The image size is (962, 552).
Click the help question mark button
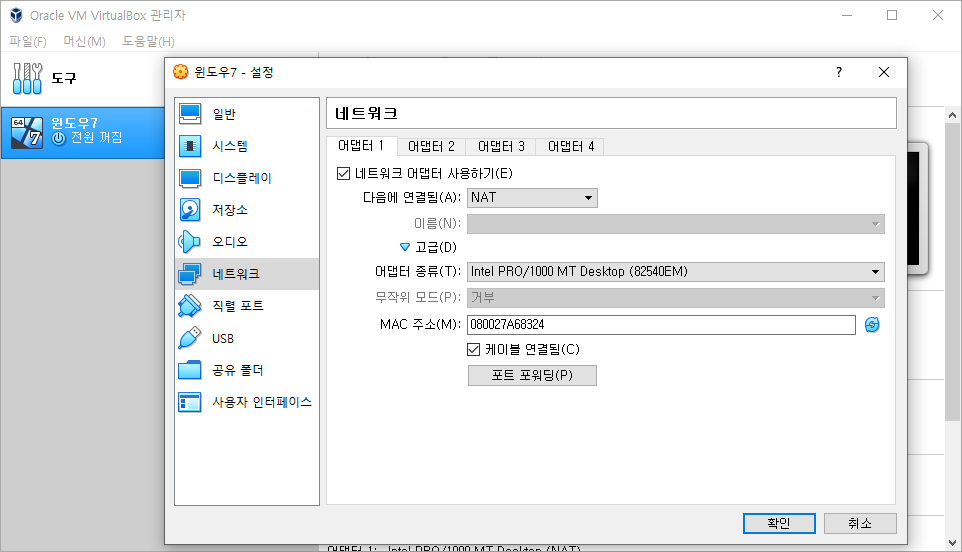pos(839,72)
